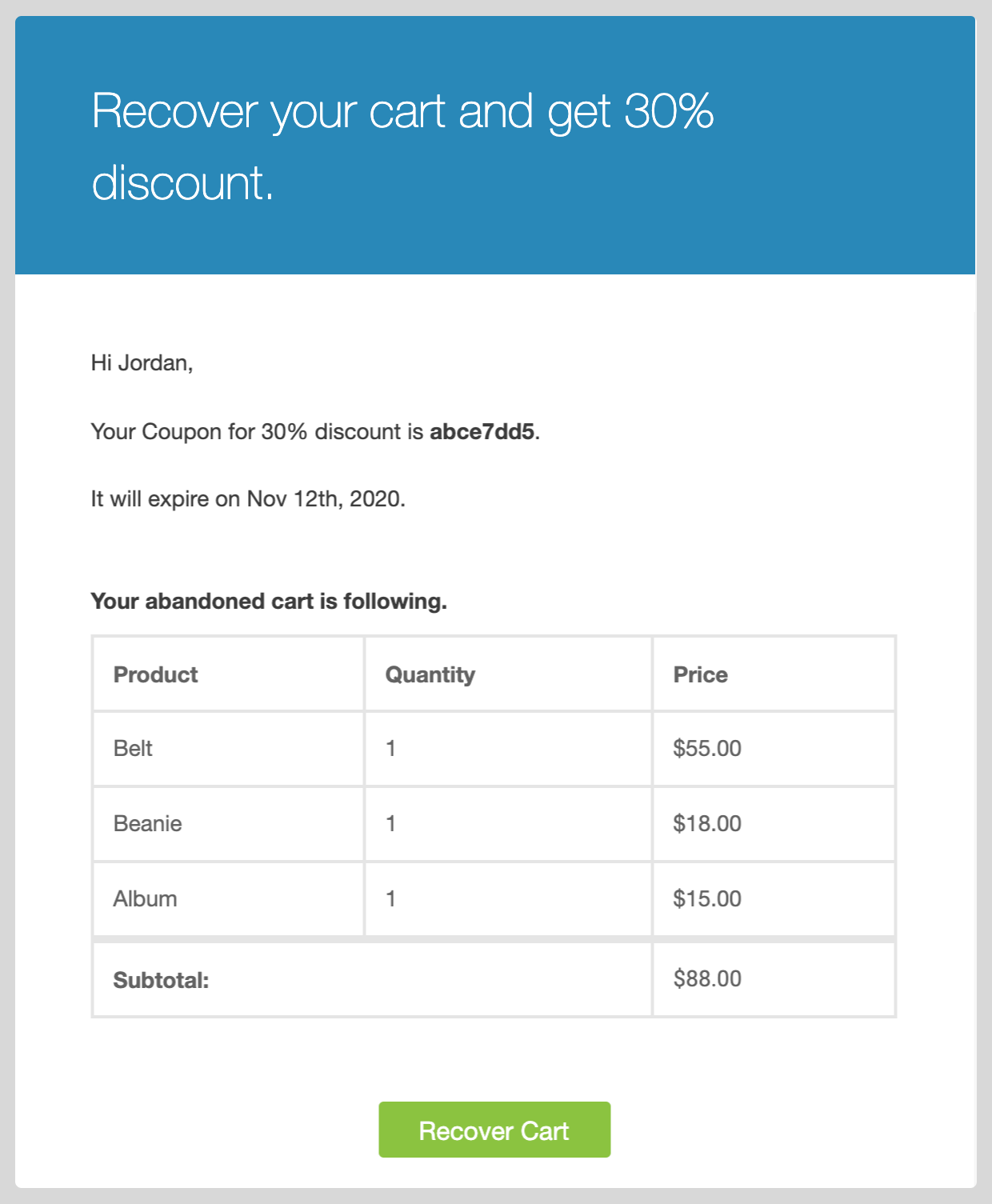
Task: Click the Product column header
Action: [x=155, y=674]
